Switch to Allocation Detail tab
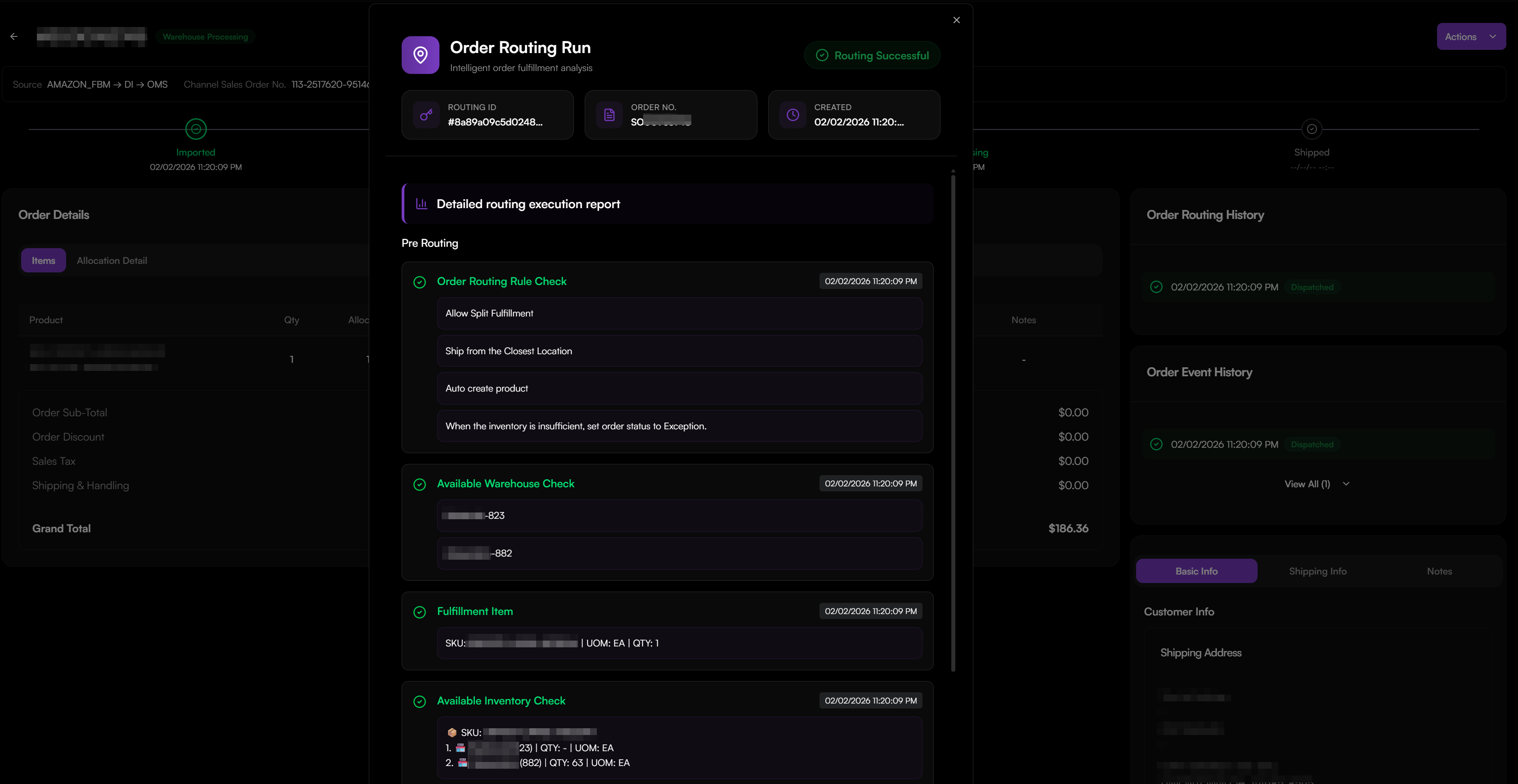1518x784 pixels. pyautogui.click(x=112, y=260)
